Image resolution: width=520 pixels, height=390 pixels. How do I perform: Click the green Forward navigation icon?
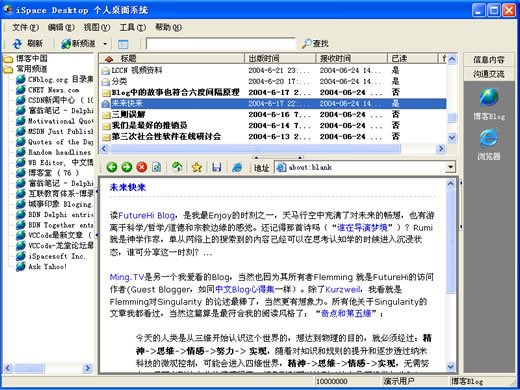tap(127, 167)
